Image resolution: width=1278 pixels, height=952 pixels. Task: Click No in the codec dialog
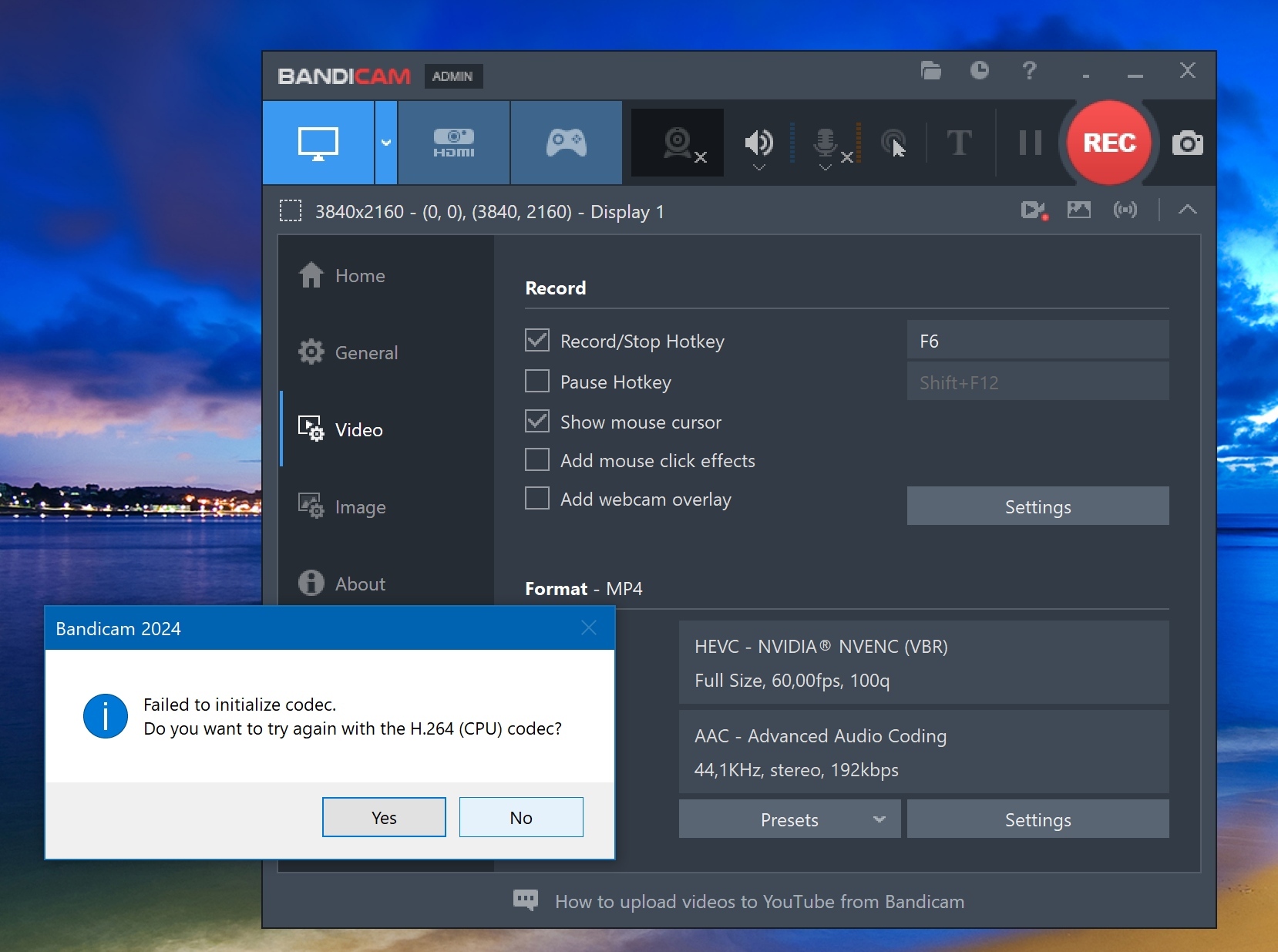(x=521, y=817)
